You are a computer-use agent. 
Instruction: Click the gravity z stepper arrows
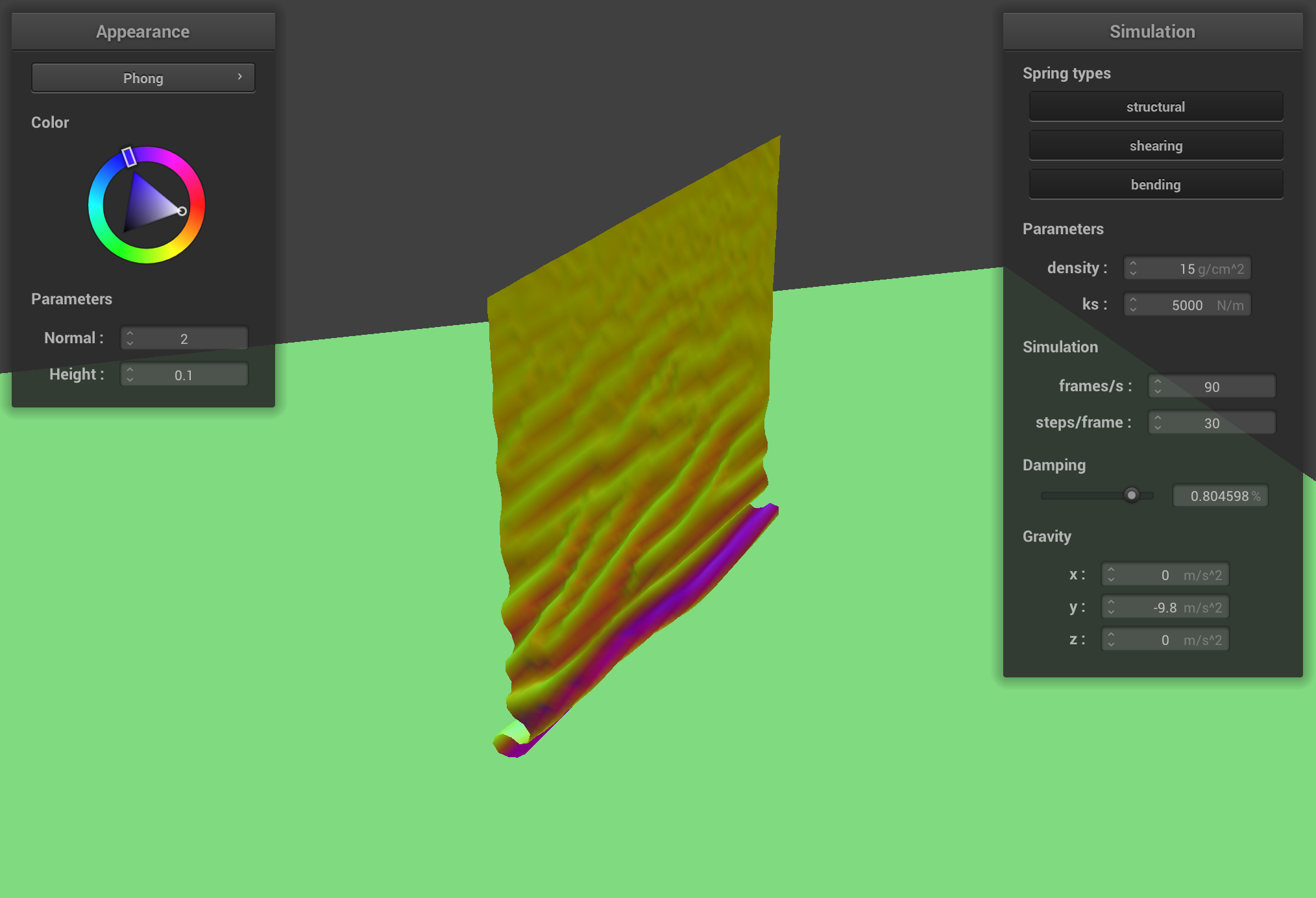[1111, 639]
